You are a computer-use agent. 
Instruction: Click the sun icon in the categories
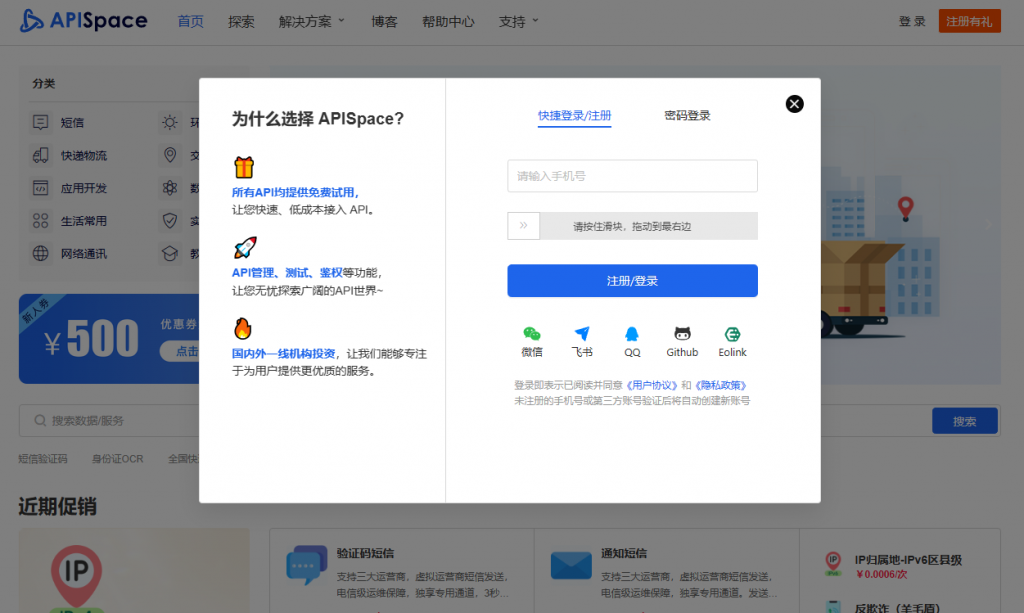pos(170,122)
